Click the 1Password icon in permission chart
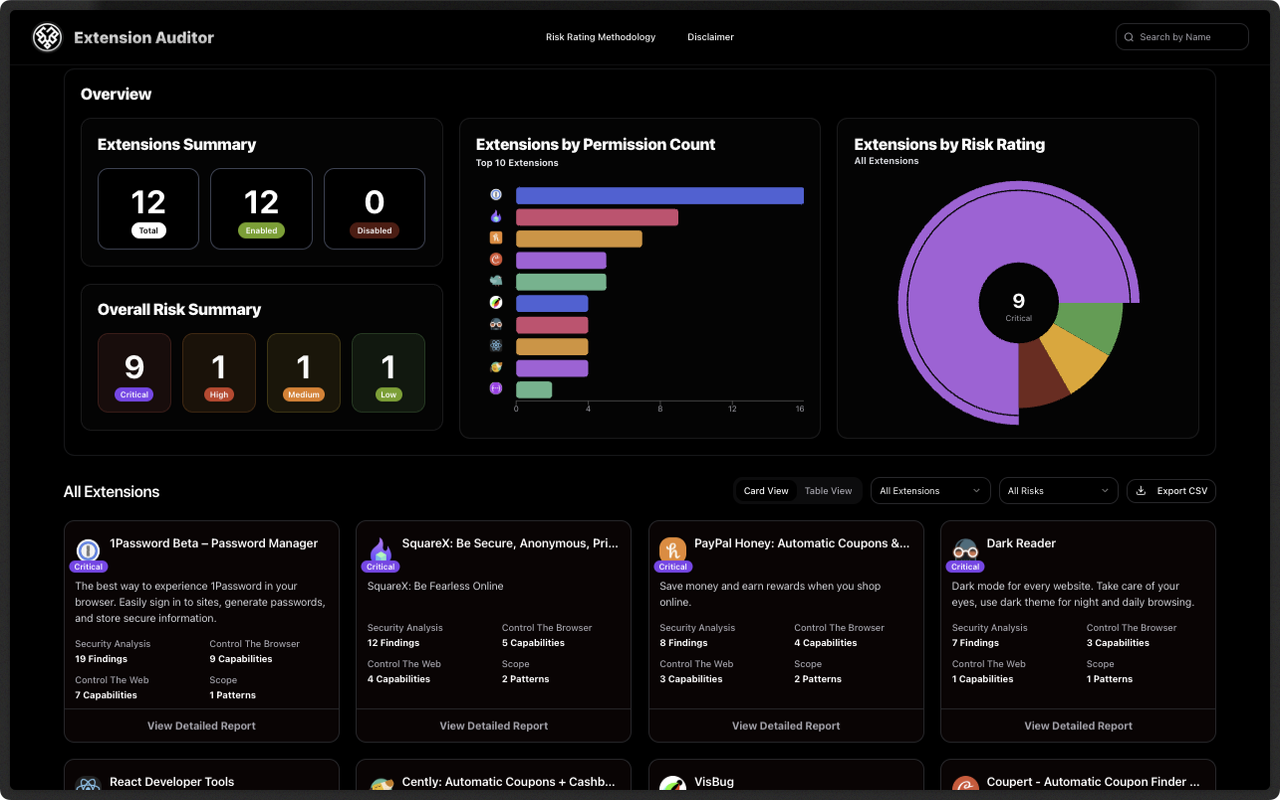Image resolution: width=1280 pixels, height=800 pixels. tap(495, 195)
